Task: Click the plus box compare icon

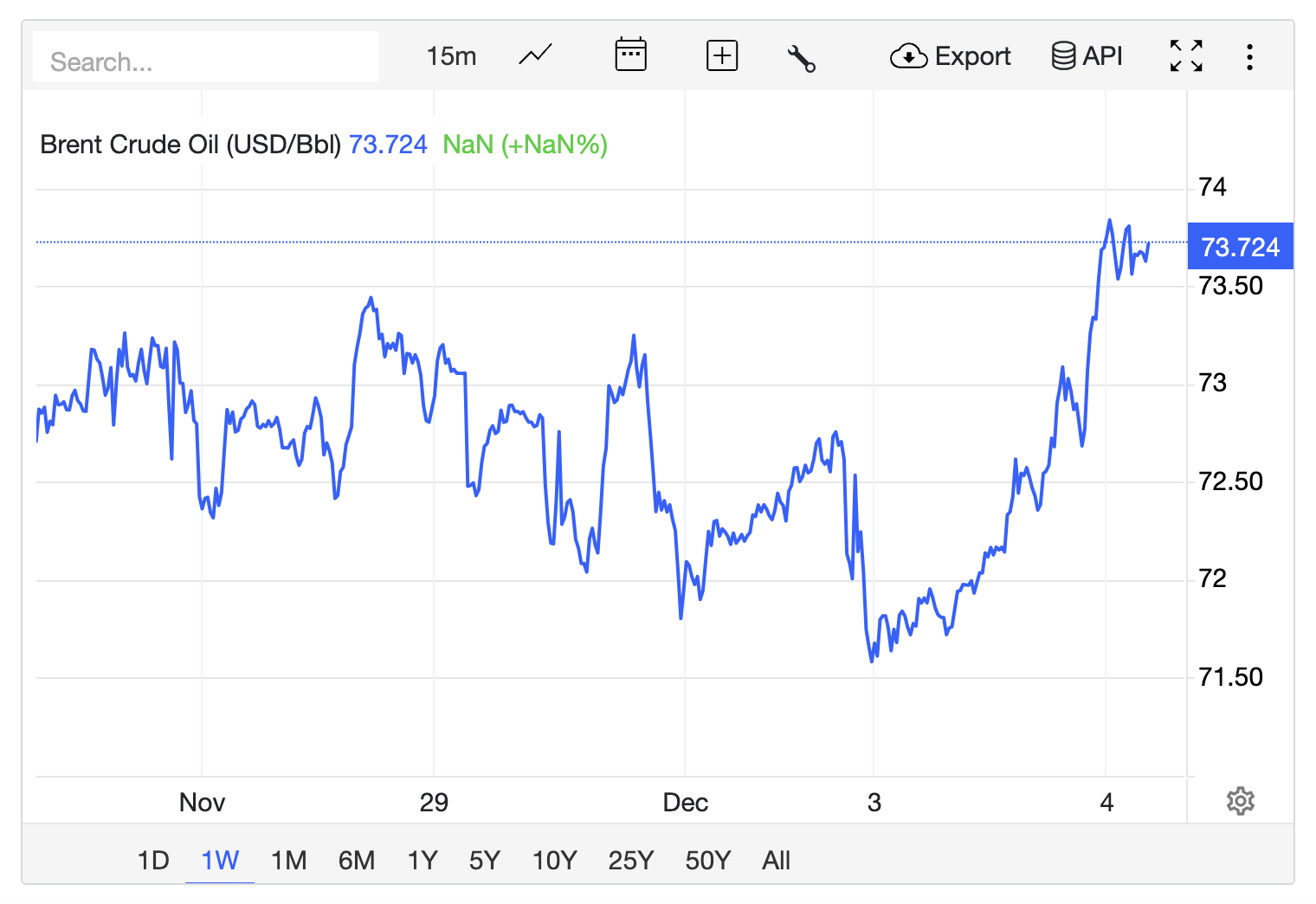Action: [722, 55]
